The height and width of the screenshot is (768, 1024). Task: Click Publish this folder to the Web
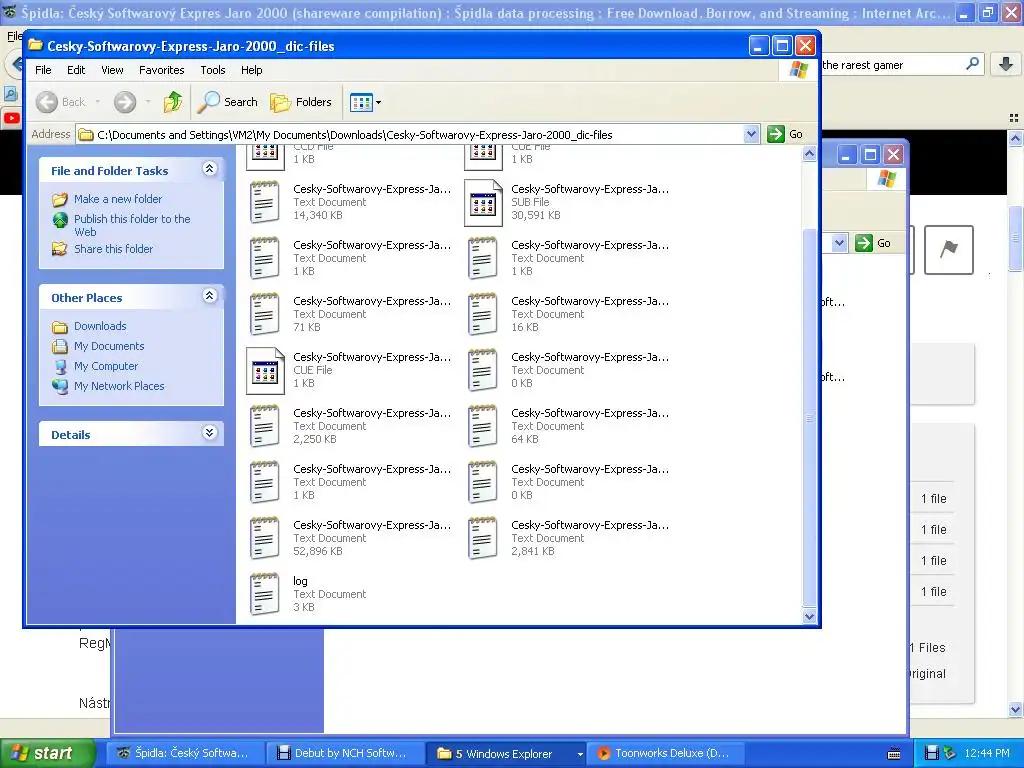132,225
